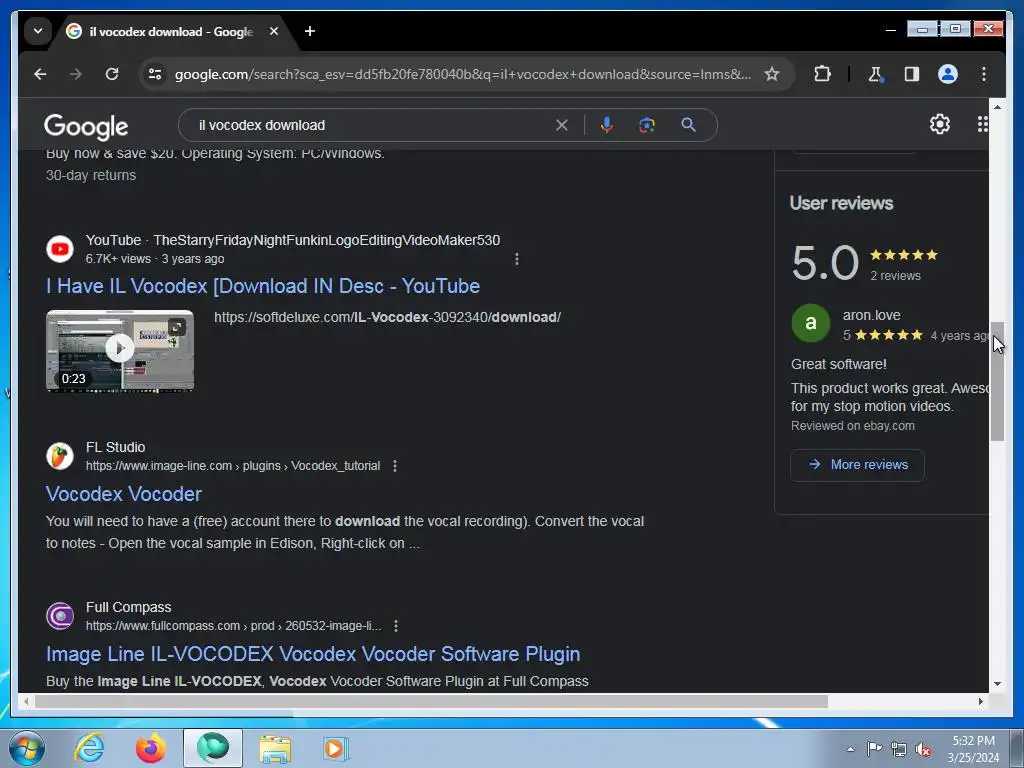The width and height of the screenshot is (1024, 768).
Task: Bookmark this page with the star icon
Action: pyautogui.click(x=772, y=74)
